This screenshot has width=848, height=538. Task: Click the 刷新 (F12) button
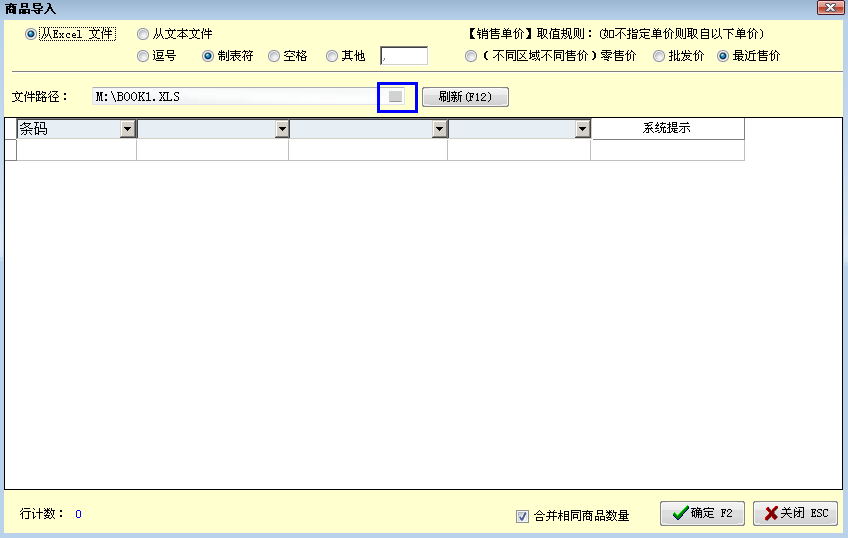click(465, 97)
